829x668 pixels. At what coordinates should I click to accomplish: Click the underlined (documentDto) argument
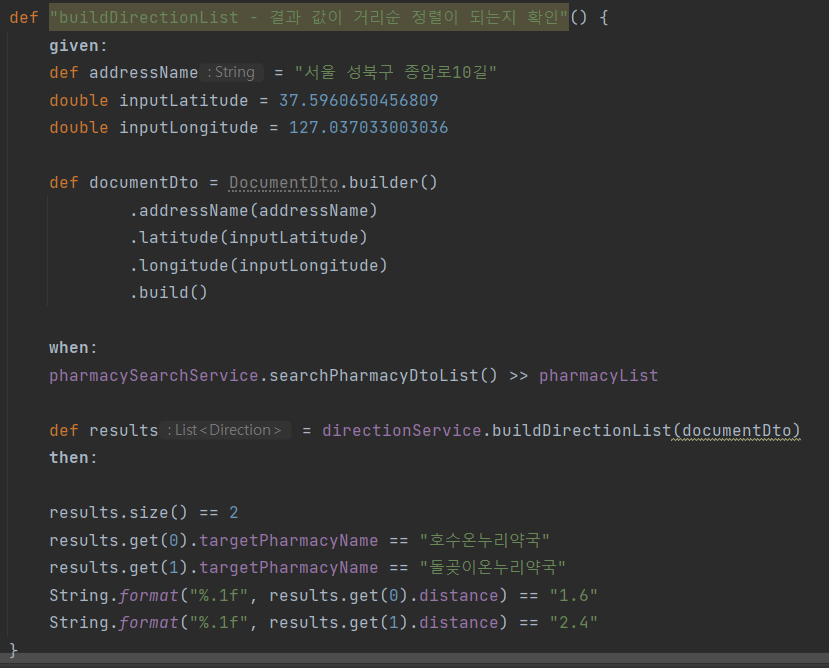pyautogui.click(x=736, y=431)
